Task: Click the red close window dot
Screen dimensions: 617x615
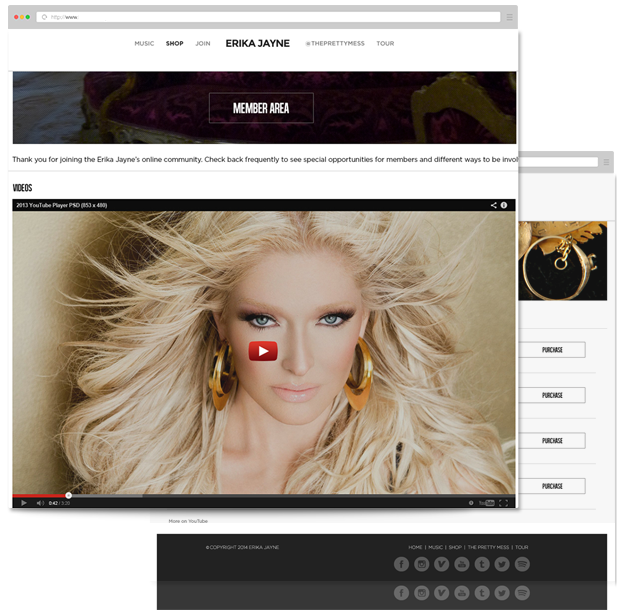Action: click(16, 17)
